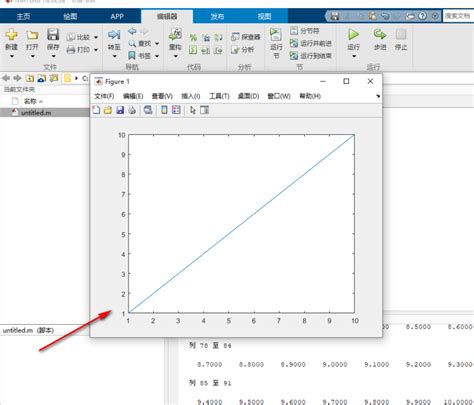Image resolution: width=474 pixels, height=405 pixels.
Task: Click the Step forward icon
Action: (x=380, y=34)
